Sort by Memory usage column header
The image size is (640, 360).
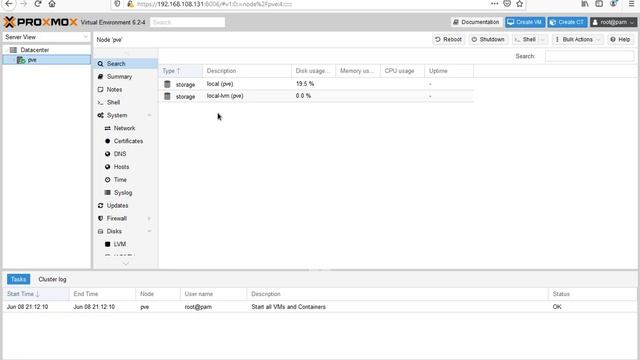[358, 71]
